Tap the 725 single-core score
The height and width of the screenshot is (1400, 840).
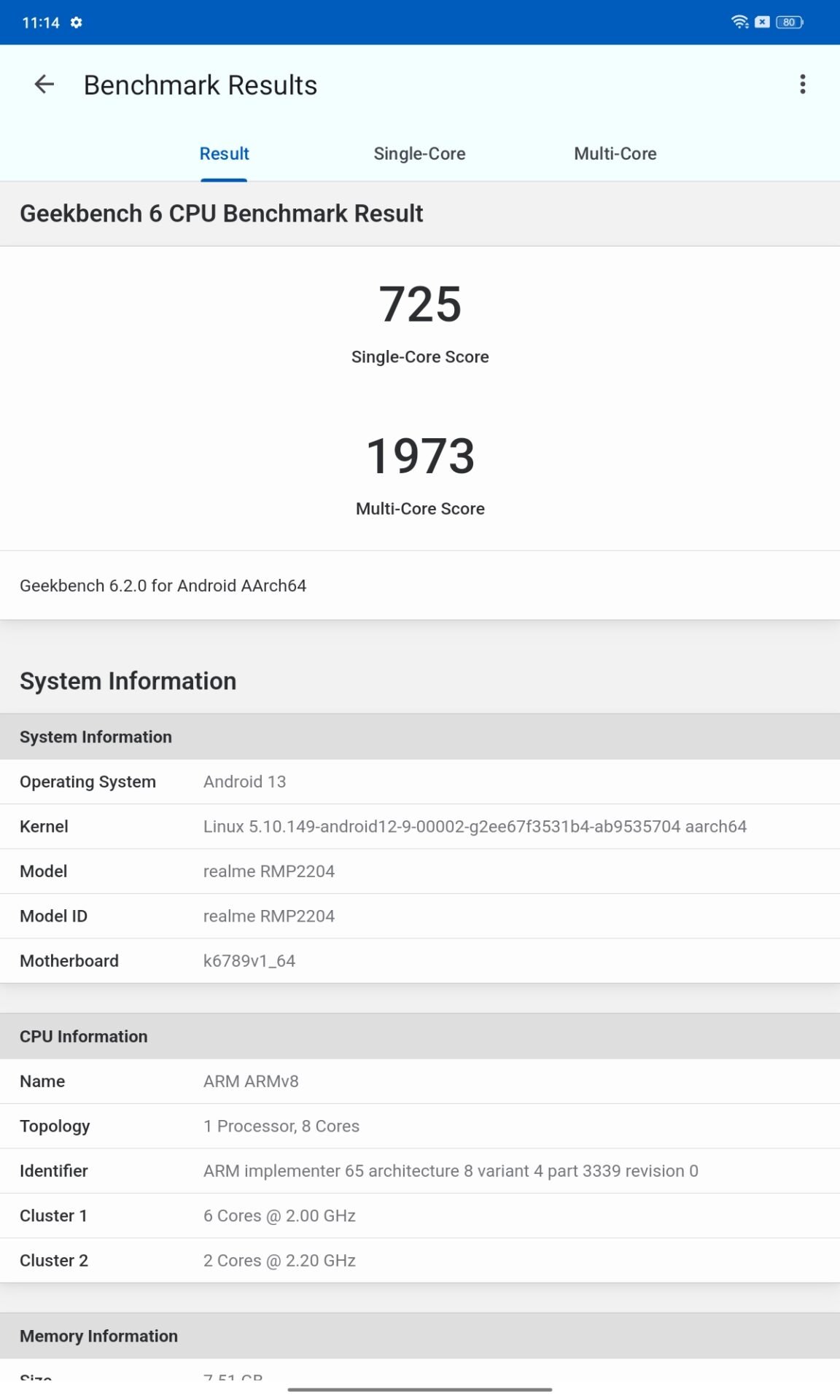click(x=420, y=305)
